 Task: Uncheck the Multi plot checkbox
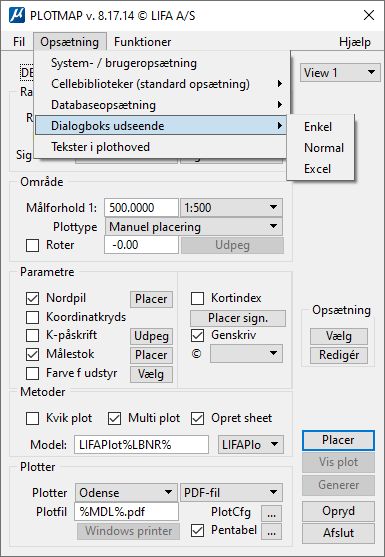[114, 419]
